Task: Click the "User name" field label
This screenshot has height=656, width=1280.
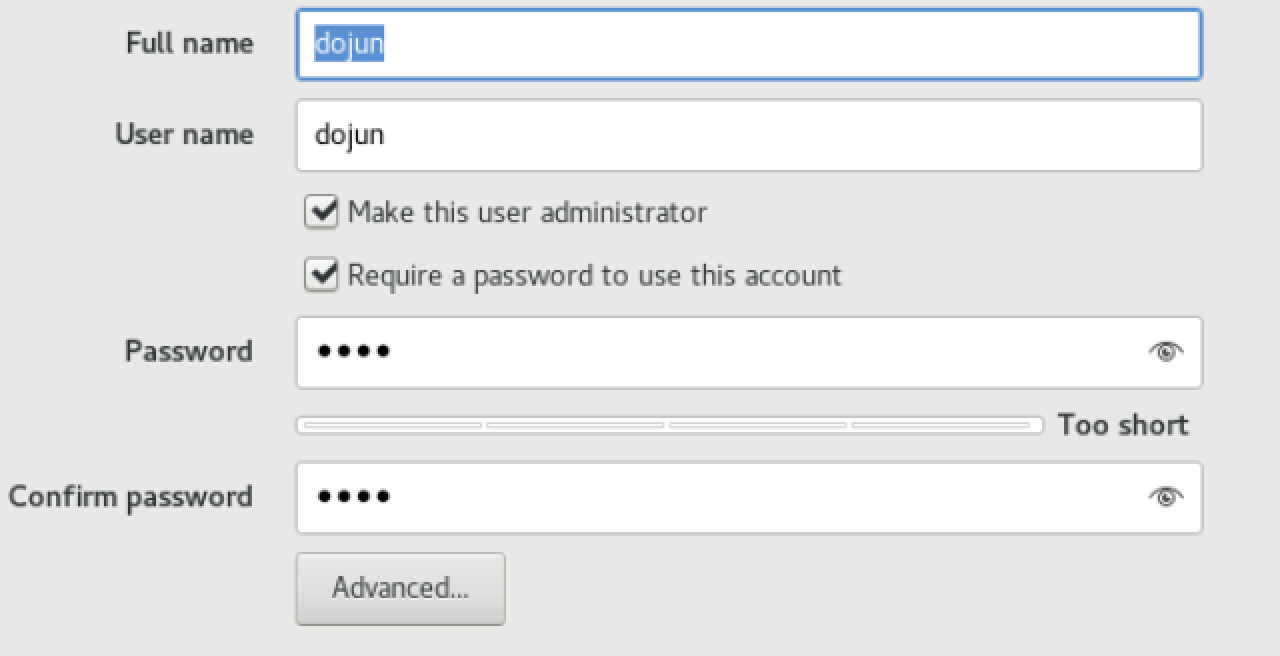Action: click(184, 135)
